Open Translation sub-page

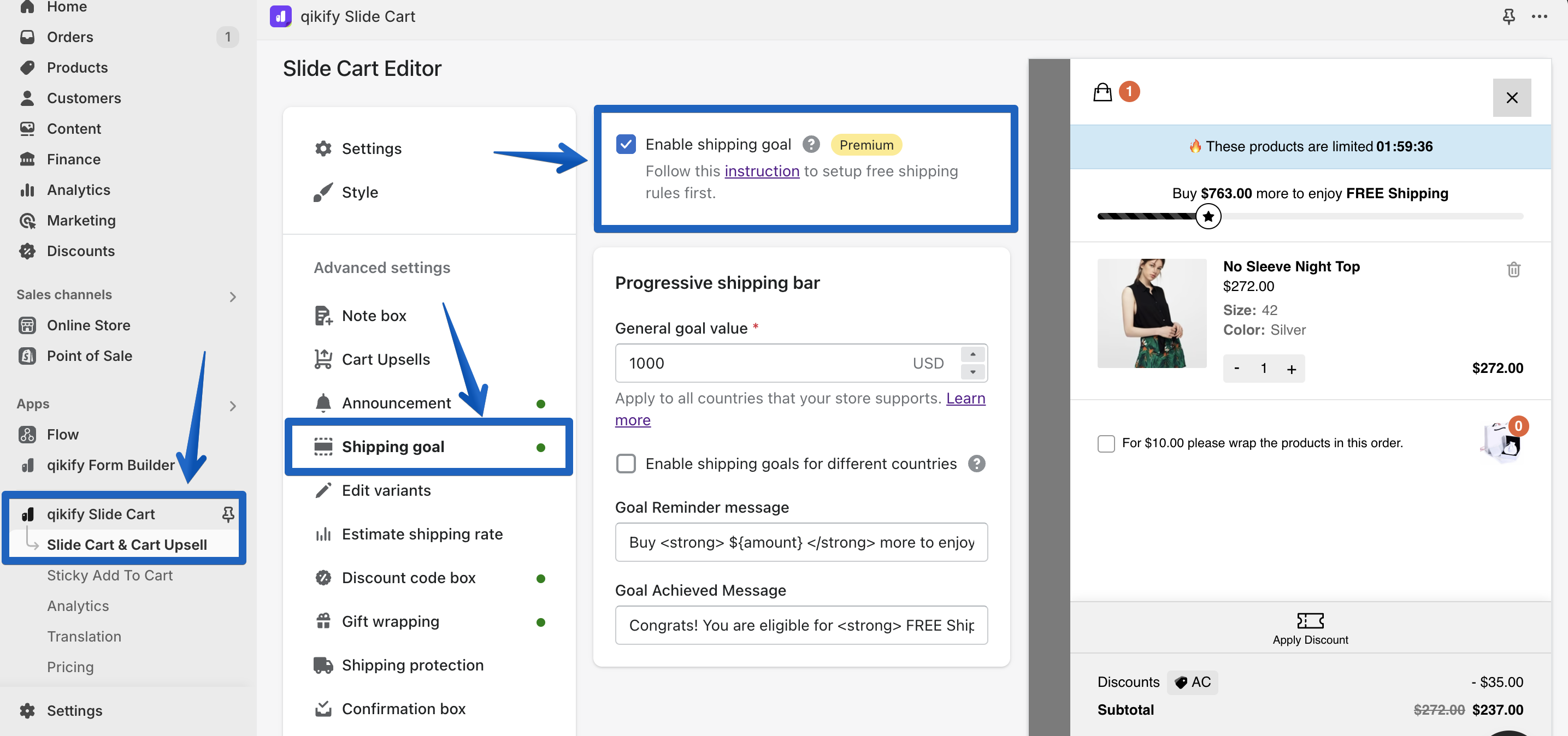coord(84,636)
